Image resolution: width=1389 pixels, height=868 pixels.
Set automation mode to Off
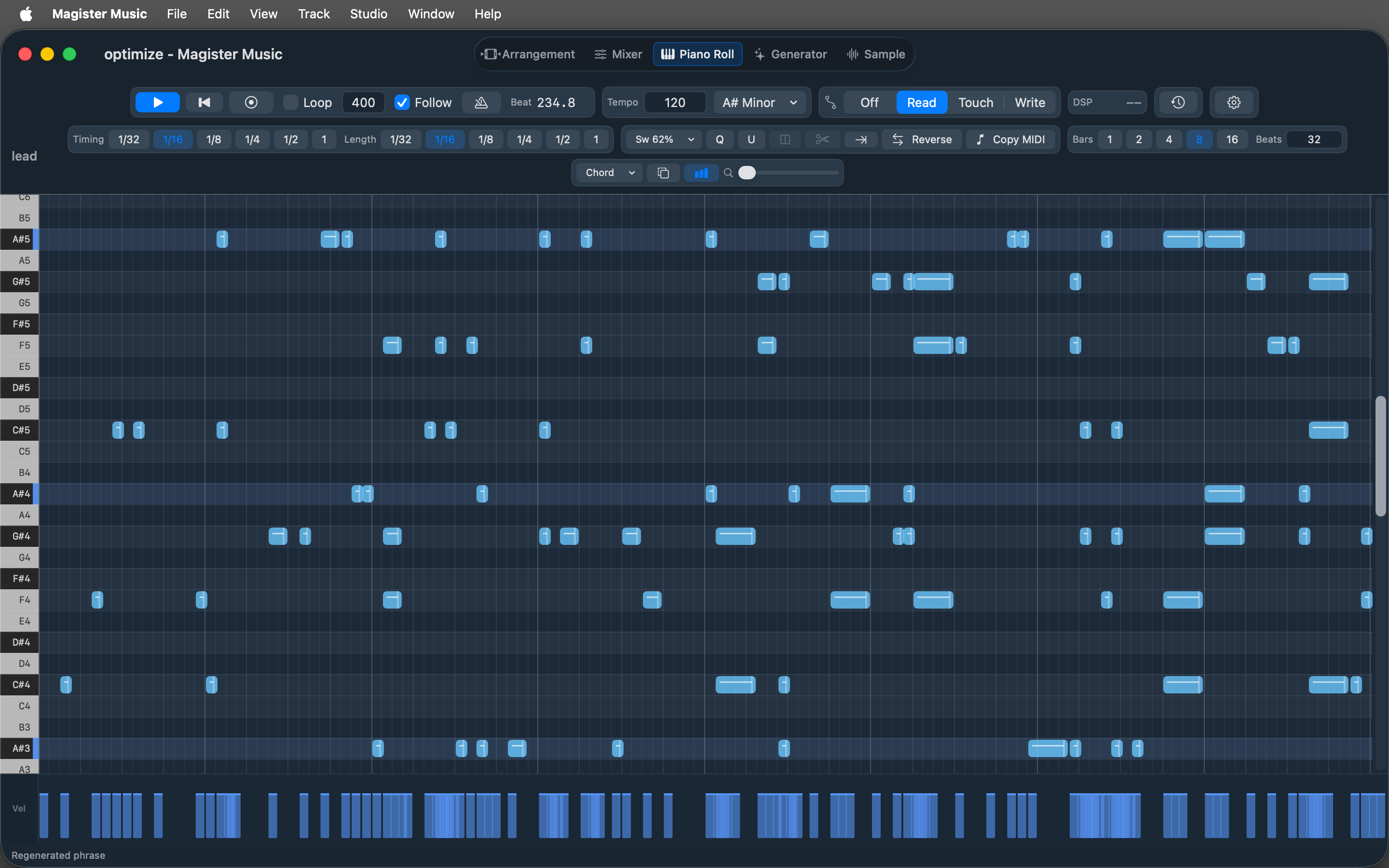click(x=869, y=102)
